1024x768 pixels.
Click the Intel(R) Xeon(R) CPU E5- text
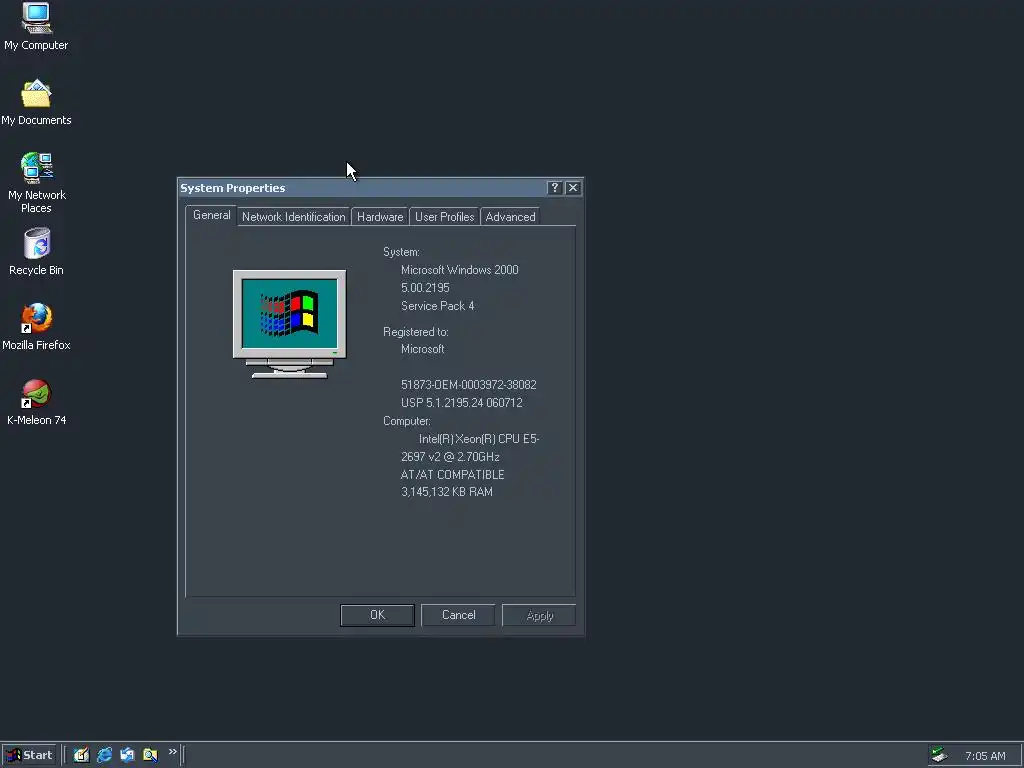(x=479, y=439)
